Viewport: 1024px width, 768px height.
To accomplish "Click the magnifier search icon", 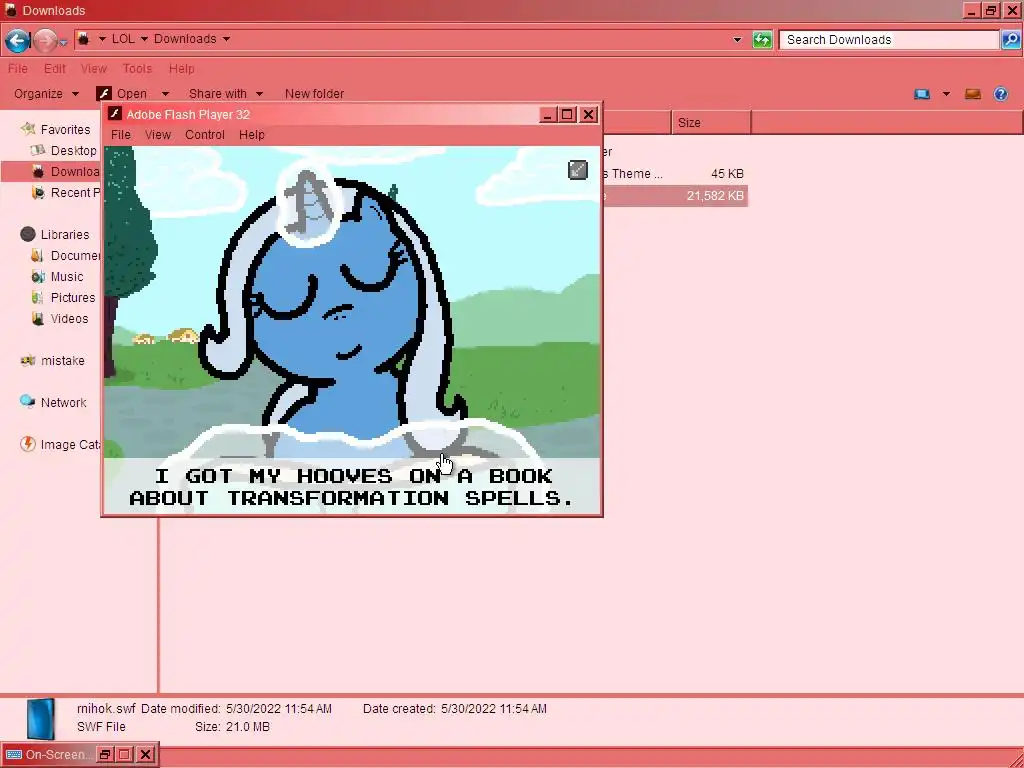I will click(x=1011, y=40).
